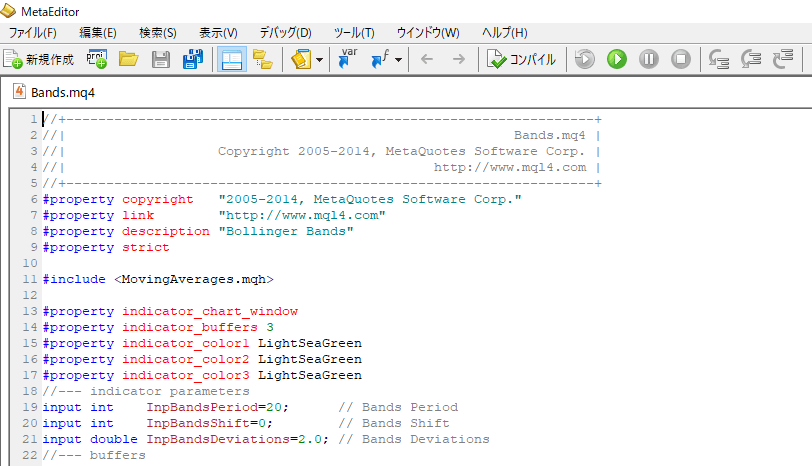812x466 pixels.
Task: Click "http://www.mql4.com" link string on line 7
Action: (x=302, y=215)
